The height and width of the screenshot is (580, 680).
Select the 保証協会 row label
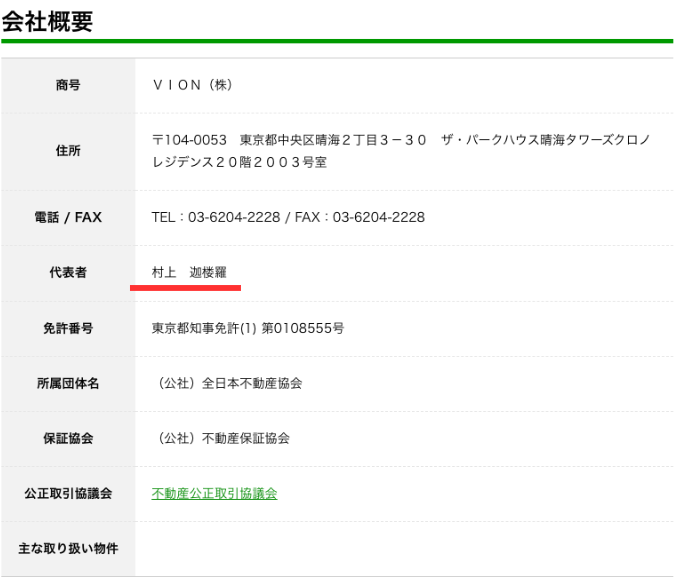coord(68,438)
